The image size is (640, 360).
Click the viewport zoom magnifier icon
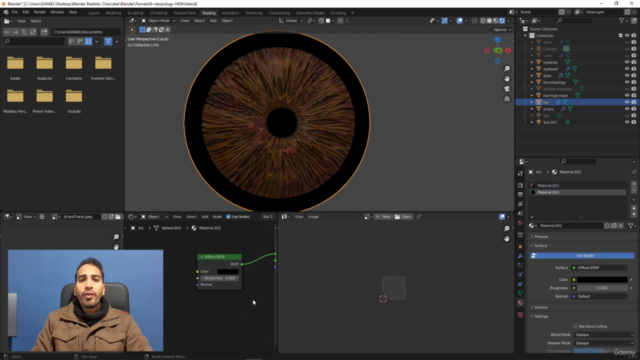pyautogui.click(x=507, y=69)
